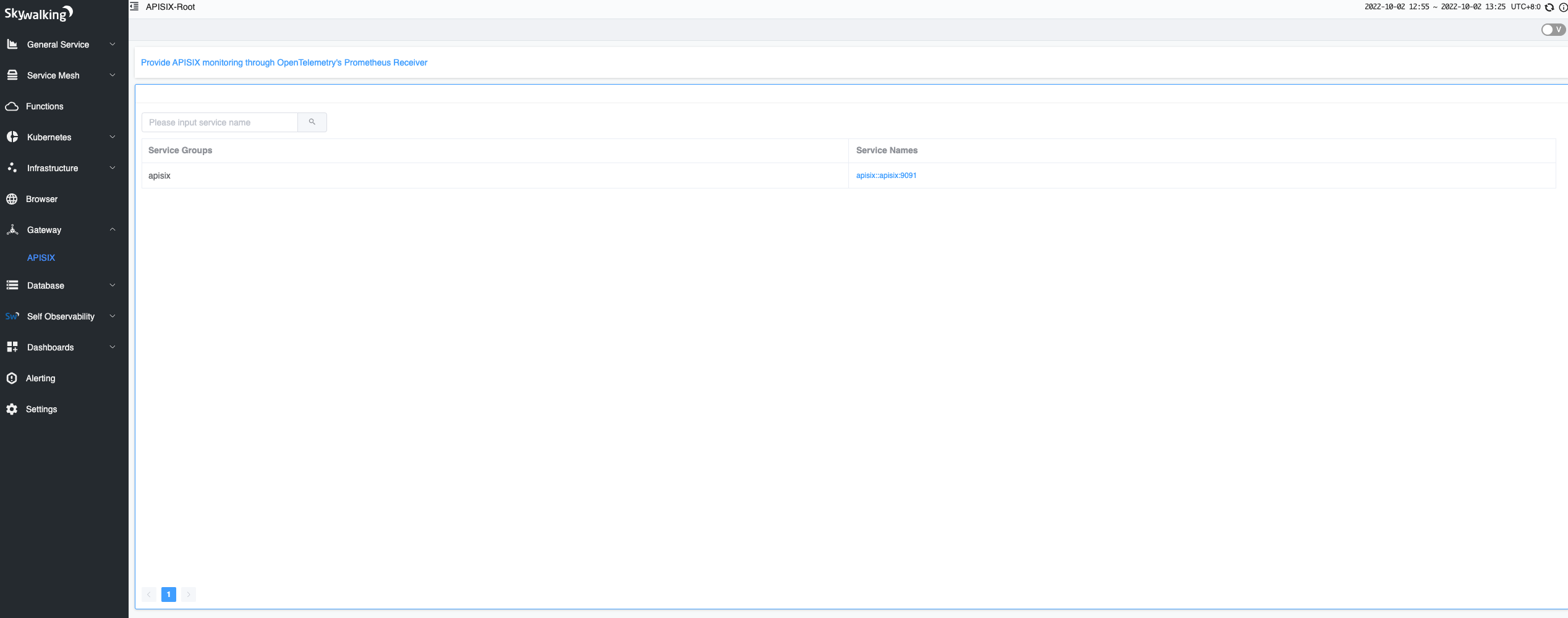Viewport: 1568px width, 618px height.
Task: Click the Gateway network icon
Action: pyautogui.click(x=12, y=230)
